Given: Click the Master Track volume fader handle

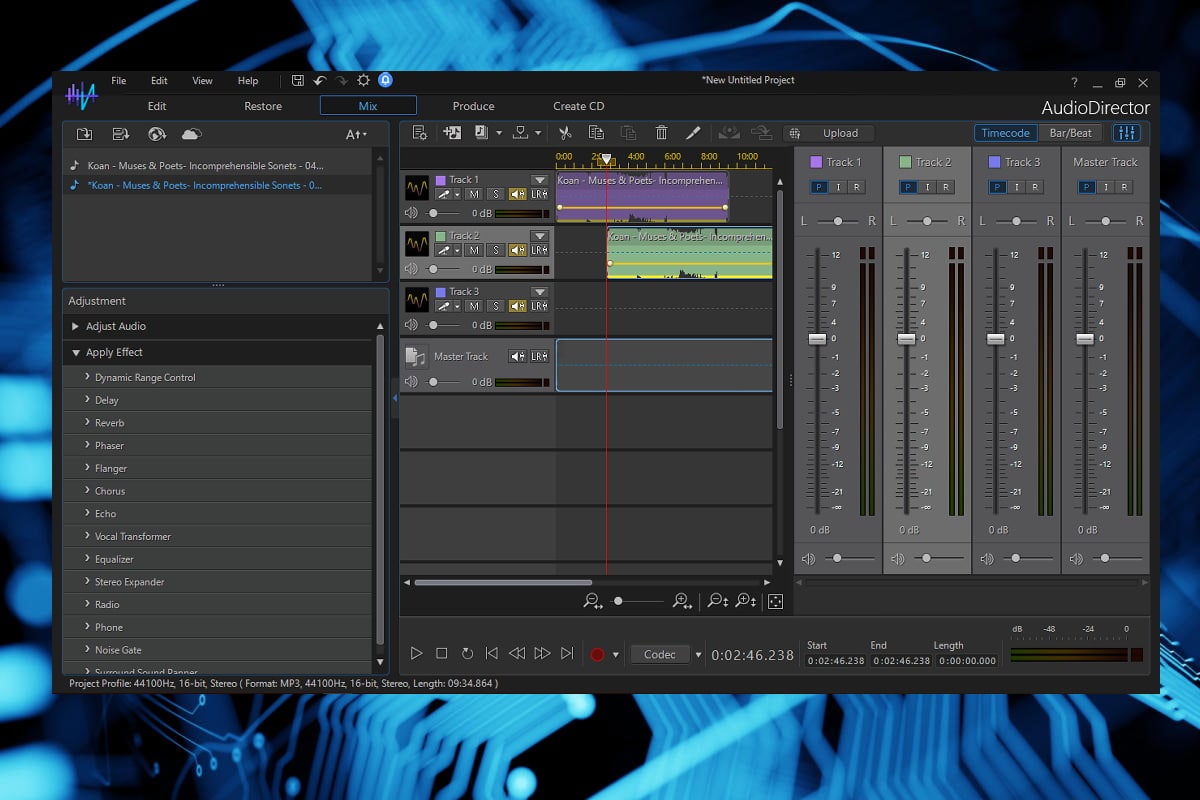Looking at the screenshot, I should [x=1084, y=339].
